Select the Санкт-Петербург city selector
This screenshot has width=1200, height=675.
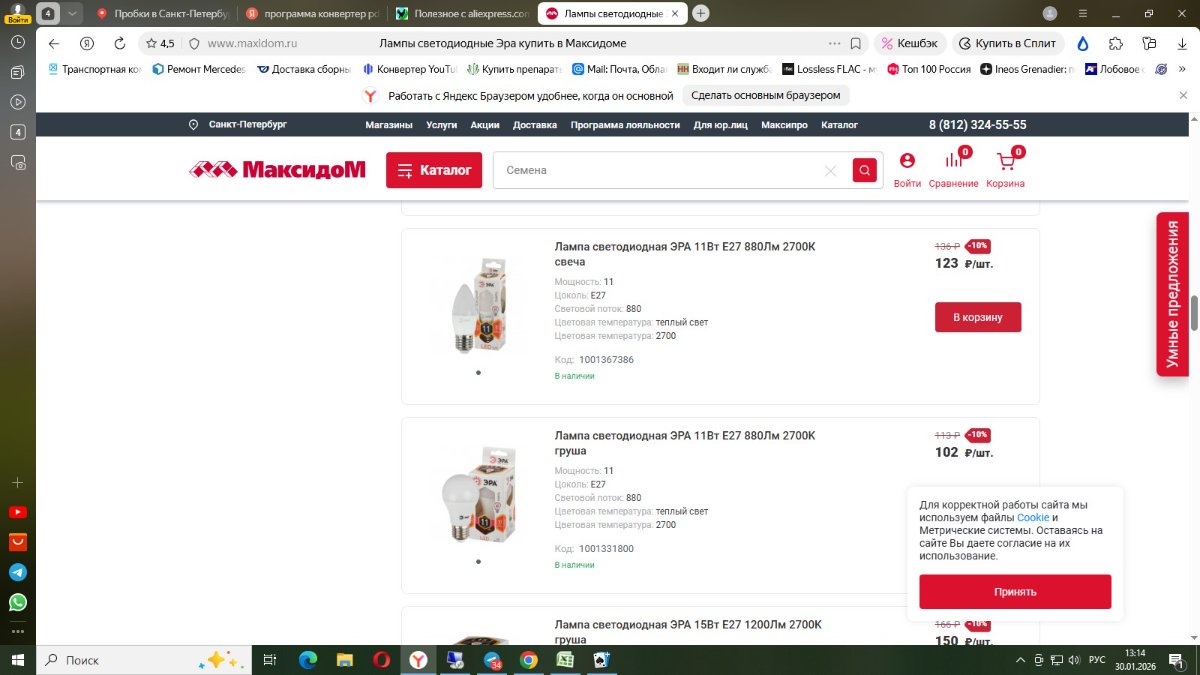(238, 125)
